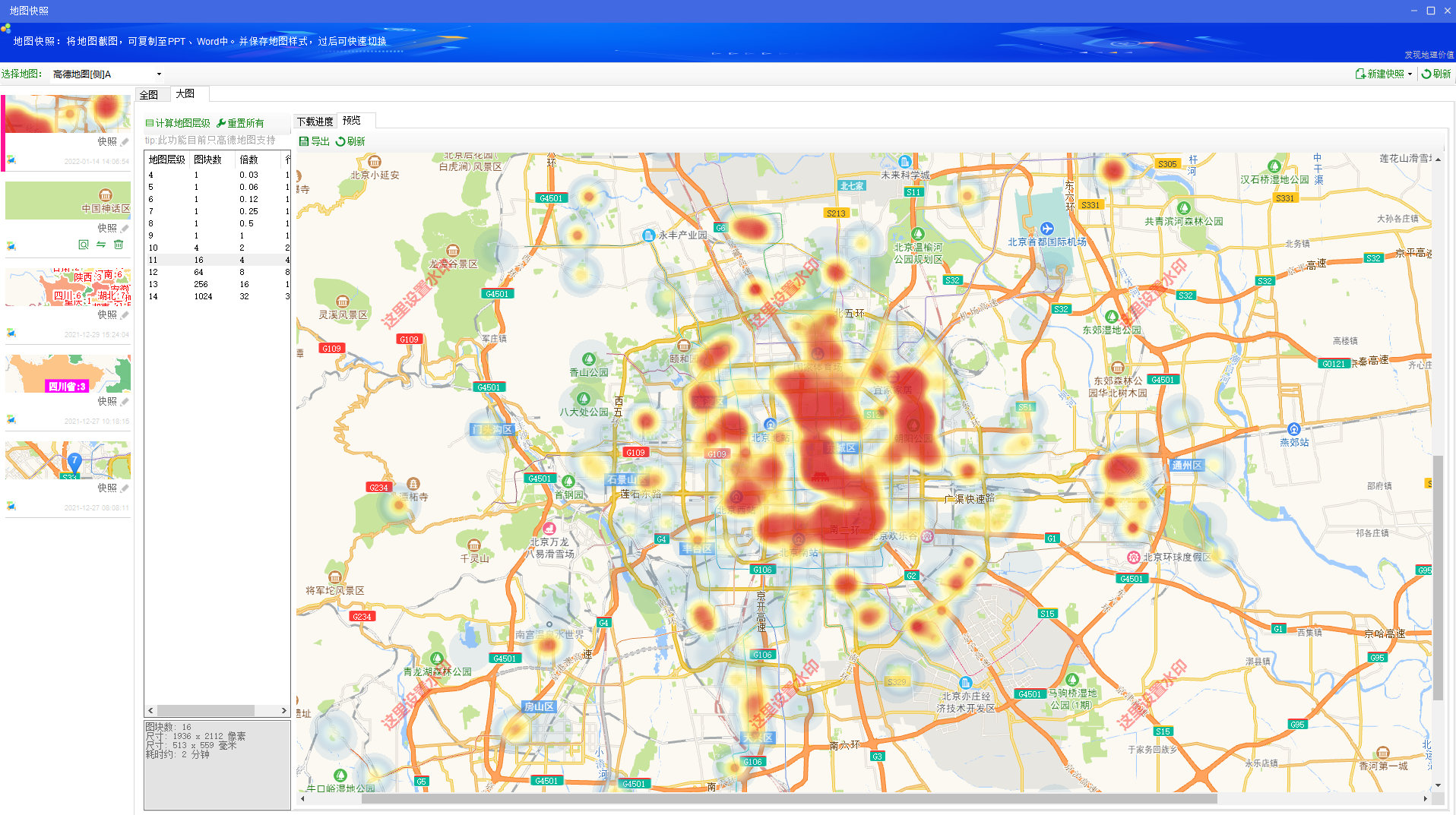Open the 下载进度 tab
Image resolution: width=1456 pixels, height=815 pixels.
(315, 122)
